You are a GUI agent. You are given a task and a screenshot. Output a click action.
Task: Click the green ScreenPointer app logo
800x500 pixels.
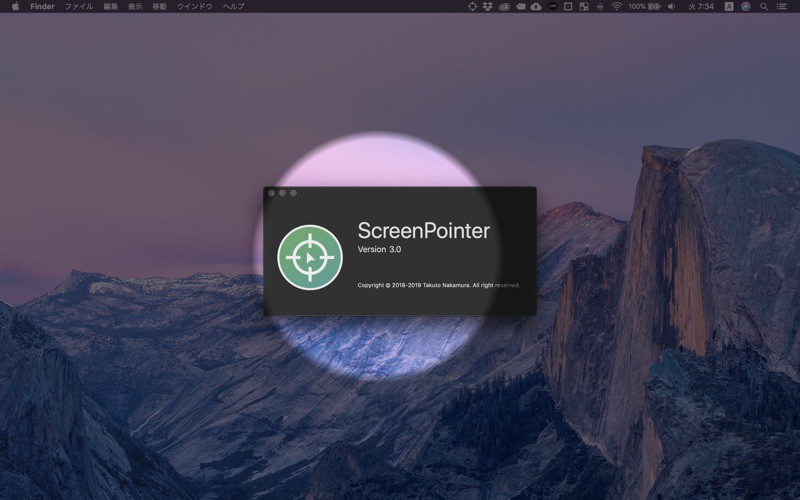click(x=310, y=258)
